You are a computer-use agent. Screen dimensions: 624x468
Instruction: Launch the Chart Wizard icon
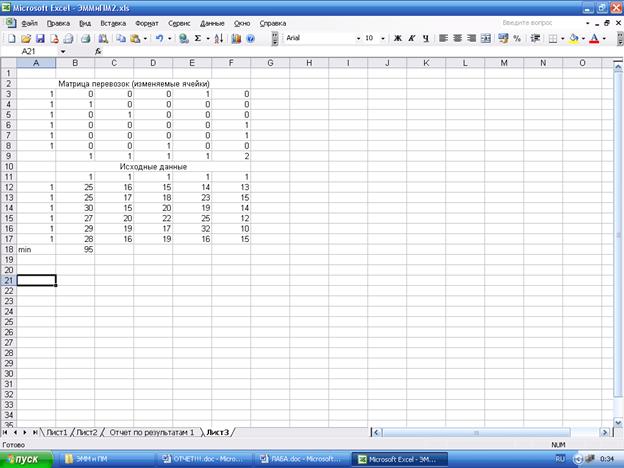(x=236, y=39)
